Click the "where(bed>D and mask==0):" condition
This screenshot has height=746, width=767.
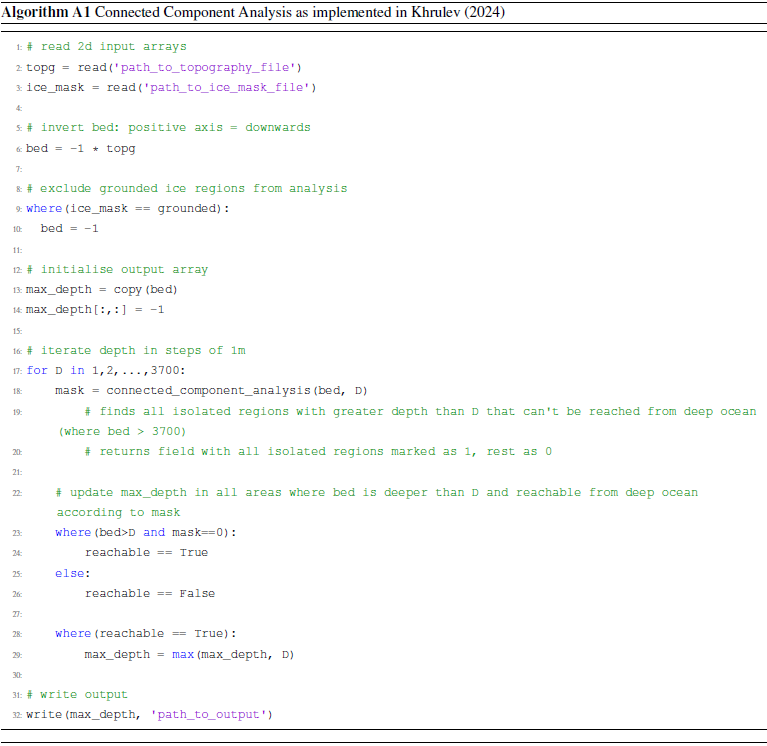tap(146, 532)
